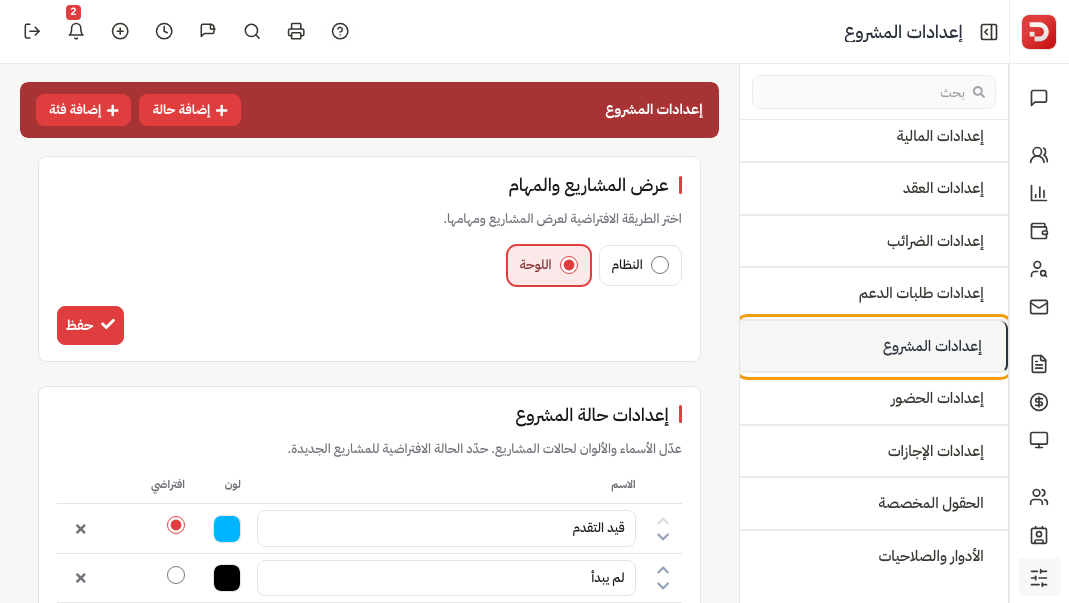Delete the قيد التقدم status row

pyautogui.click(x=80, y=529)
